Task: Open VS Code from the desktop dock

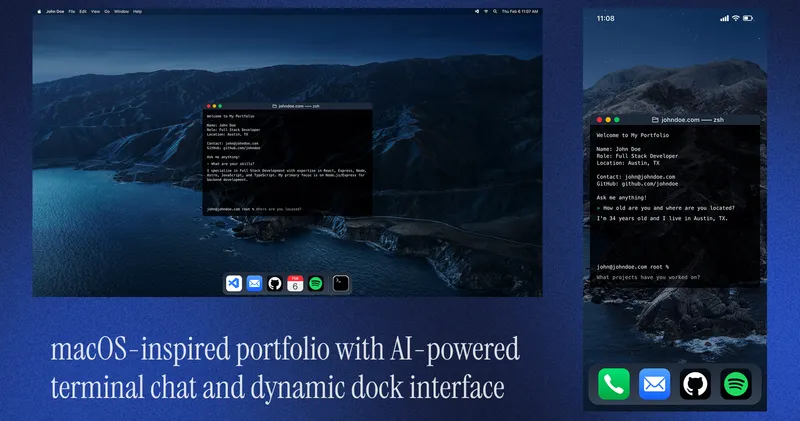Action: 234,283
